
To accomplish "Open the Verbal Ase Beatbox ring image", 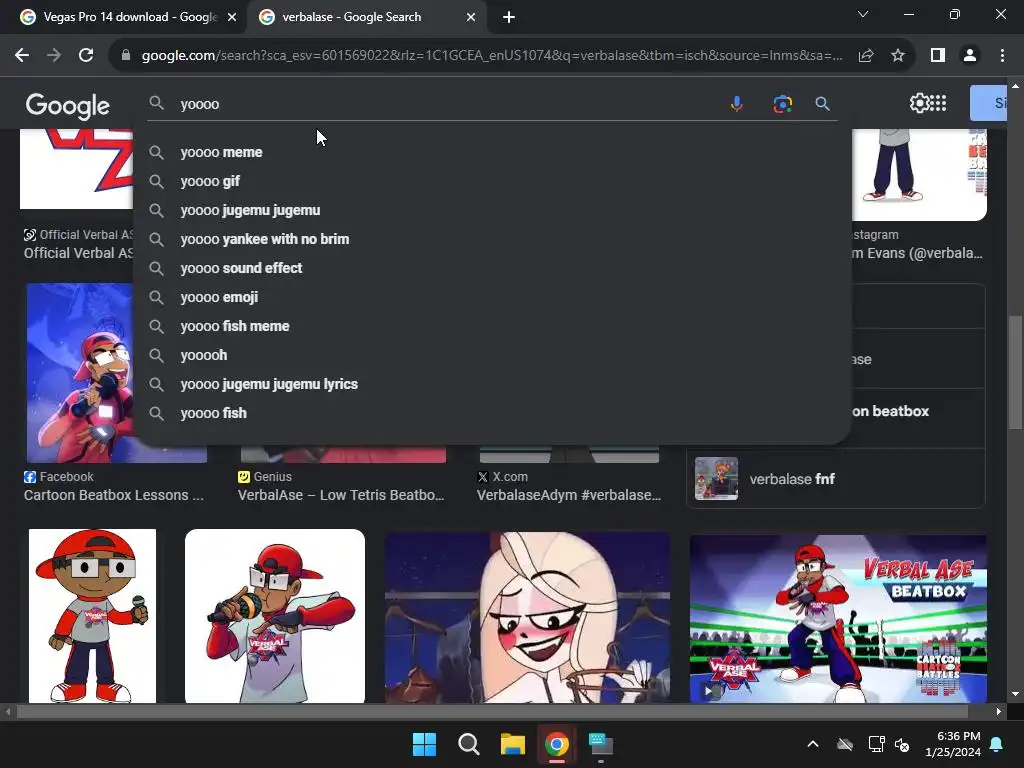I will (838, 619).
